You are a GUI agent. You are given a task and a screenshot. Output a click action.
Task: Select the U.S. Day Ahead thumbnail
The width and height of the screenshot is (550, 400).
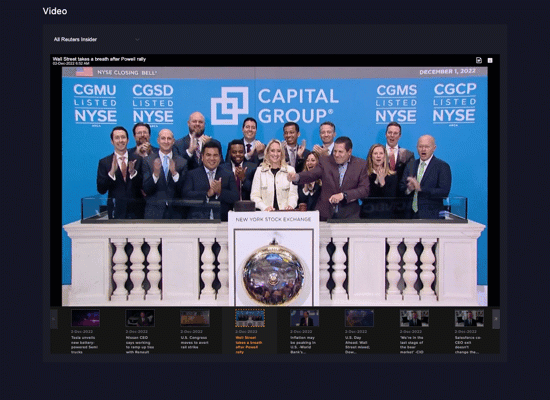click(x=359, y=318)
